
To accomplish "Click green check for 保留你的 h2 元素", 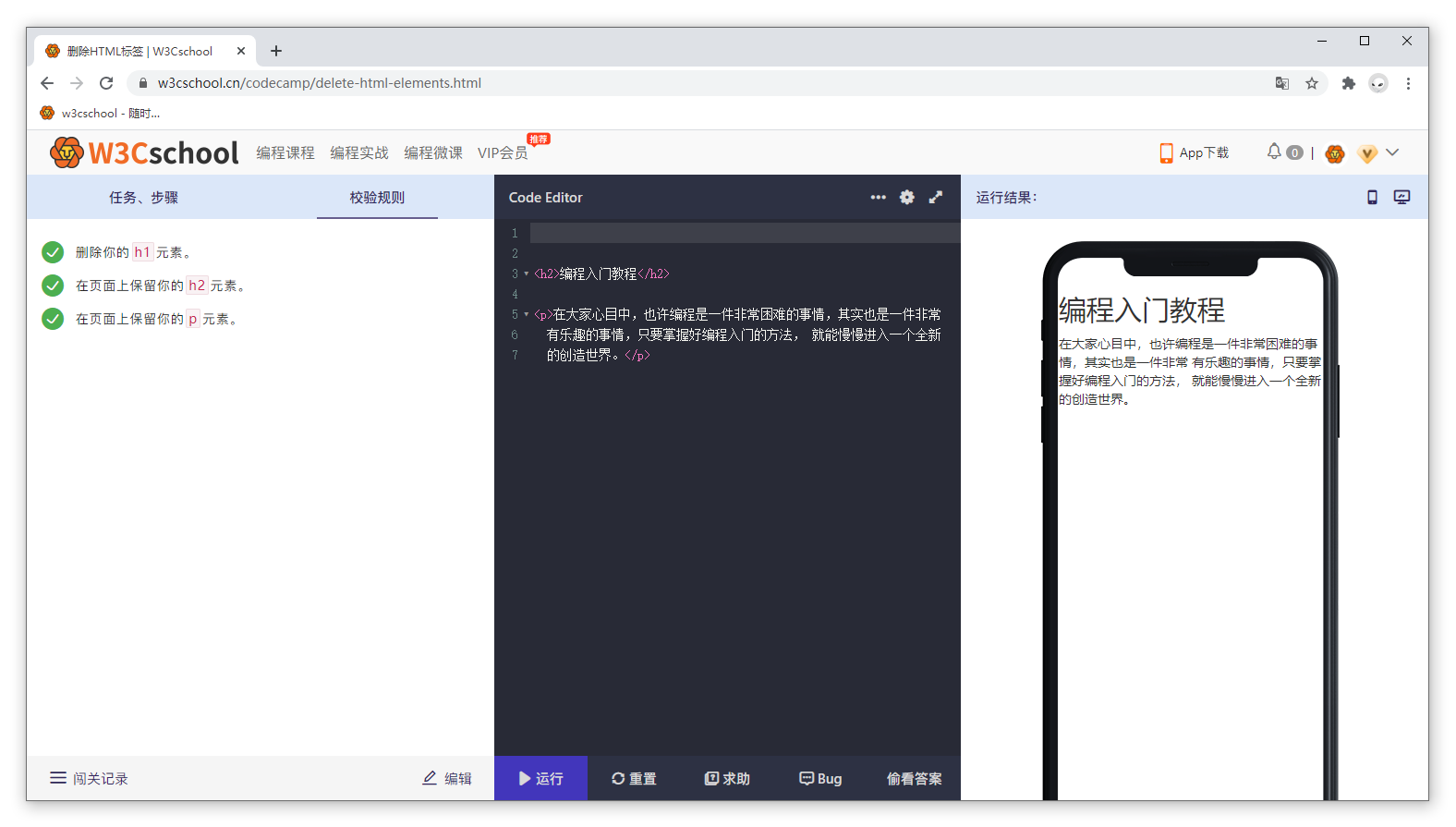I will click(x=53, y=286).
